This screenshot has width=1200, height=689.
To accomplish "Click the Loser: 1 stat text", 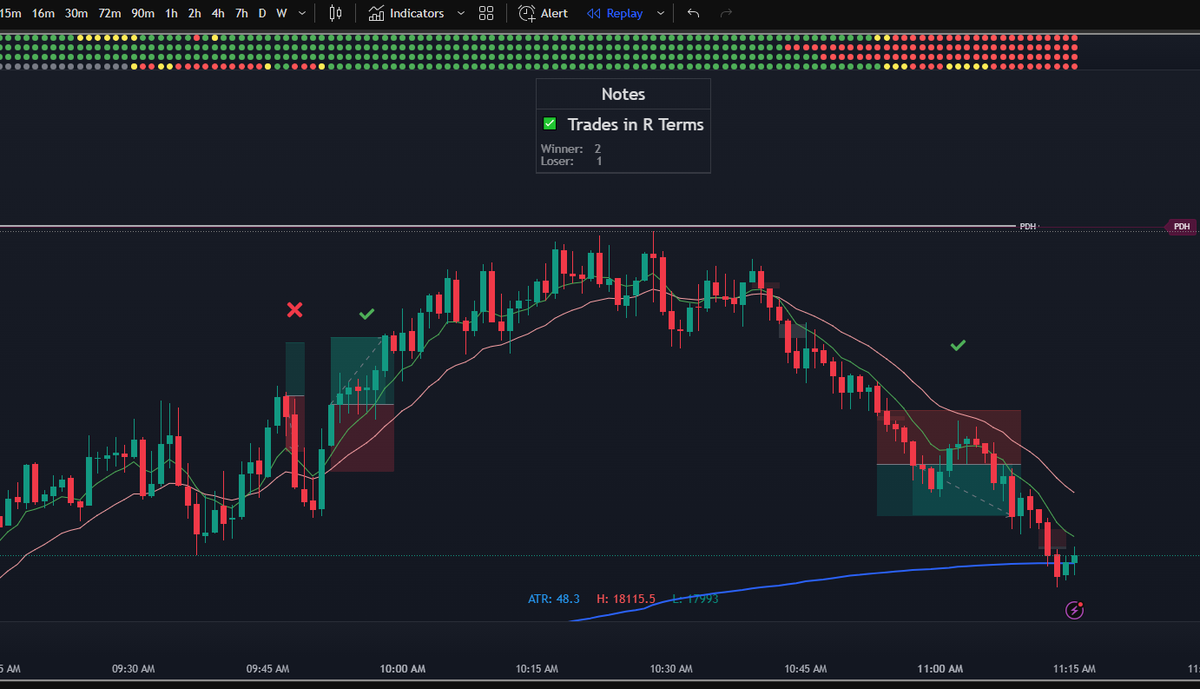I will pos(571,160).
